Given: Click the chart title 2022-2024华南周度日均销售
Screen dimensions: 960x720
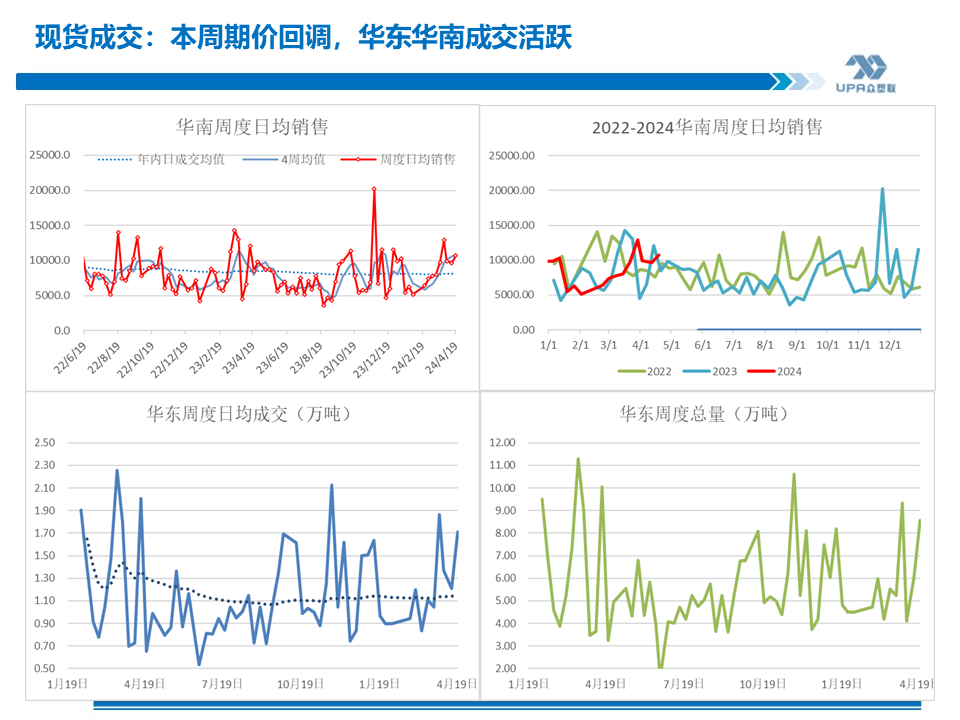Looking at the screenshot, I should (707, 127).
